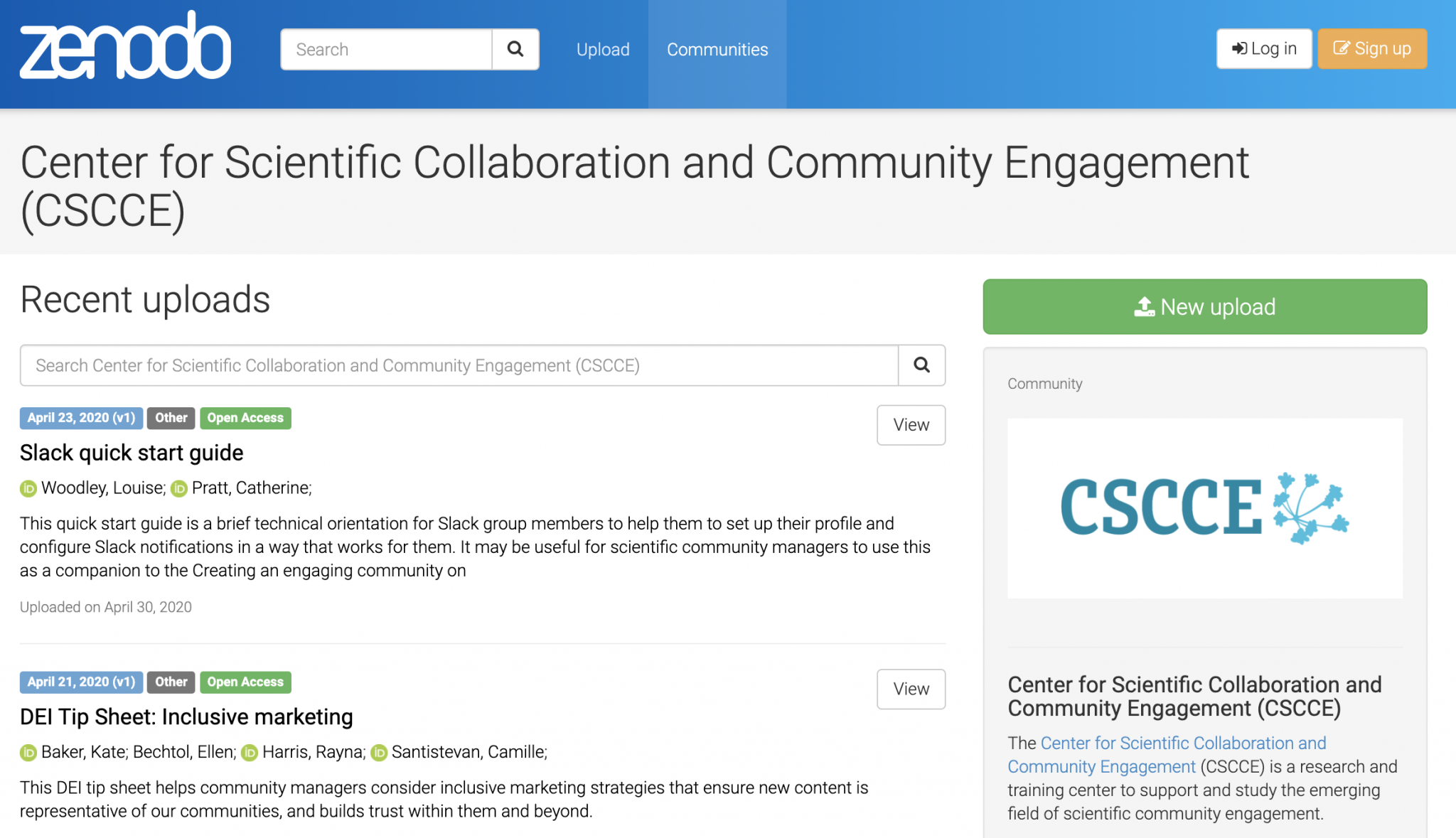Click the CSCCE community logo image

point(1204,507)
